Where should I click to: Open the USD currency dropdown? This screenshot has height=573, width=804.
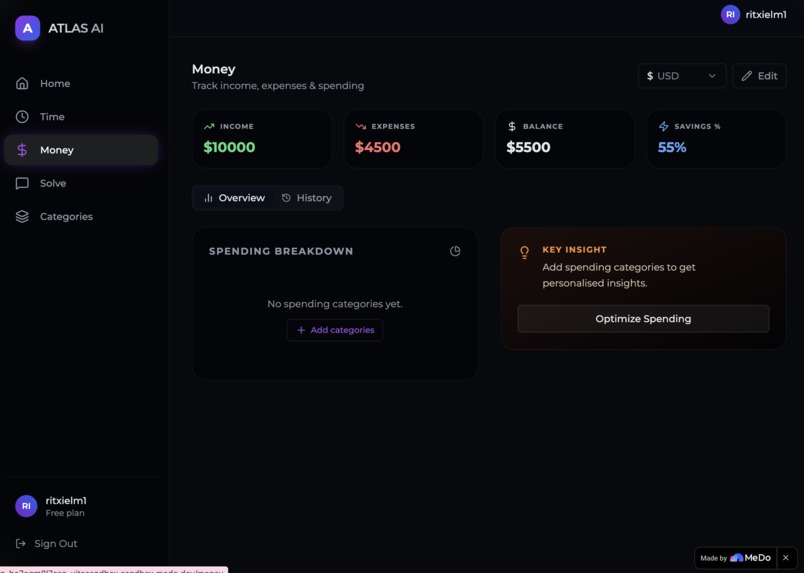coord(682,76)
